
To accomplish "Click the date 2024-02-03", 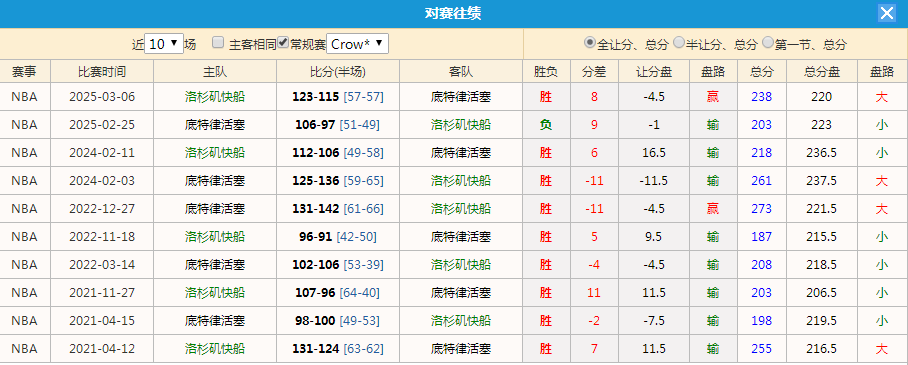I will coord(102,181).
